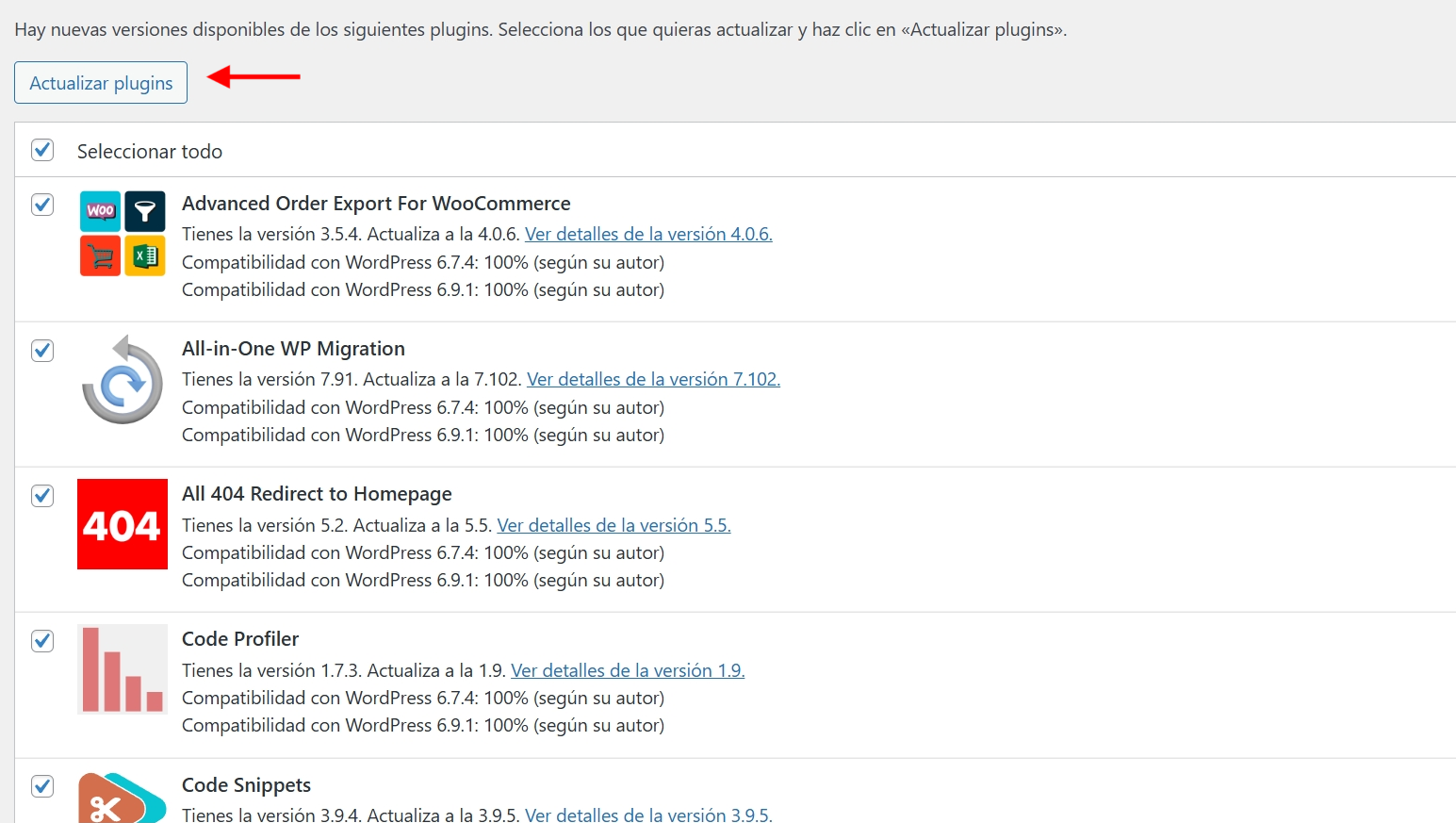Click the All-in-One WP Migration plugin title
The height and width of the screenshot is (823, 1456).
pos(293,349)
